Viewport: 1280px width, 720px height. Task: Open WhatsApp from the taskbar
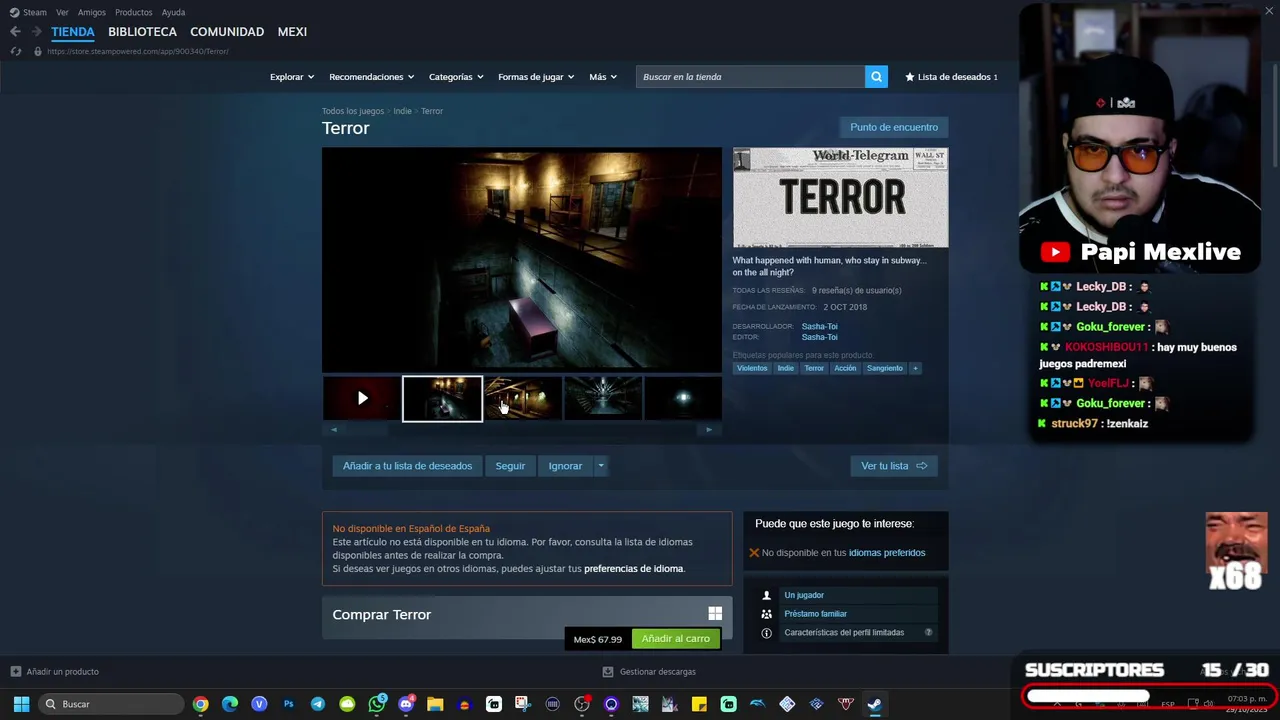point(377,704)
